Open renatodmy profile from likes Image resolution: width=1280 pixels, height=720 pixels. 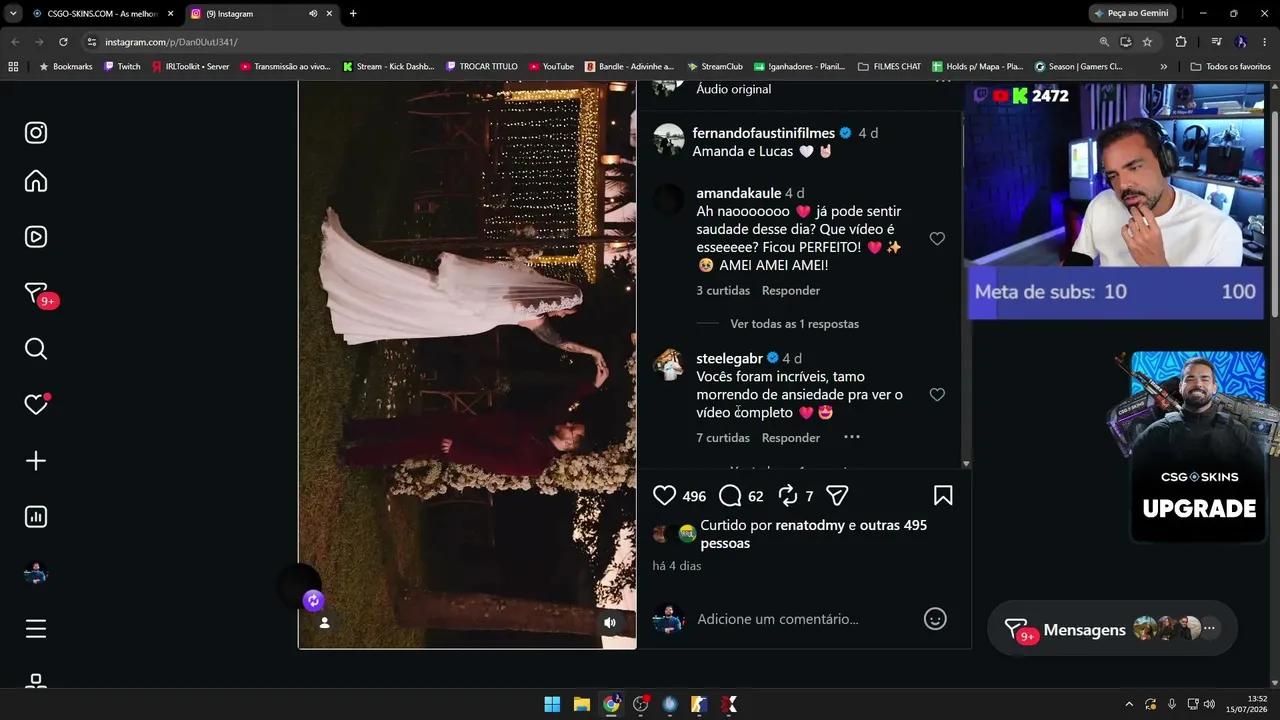[810, 525]
